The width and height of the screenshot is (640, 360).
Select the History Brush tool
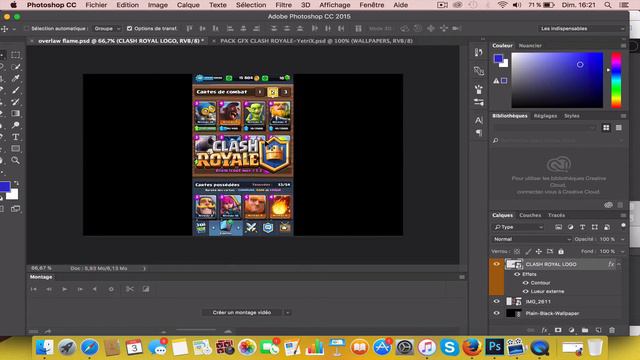point(16,102)
